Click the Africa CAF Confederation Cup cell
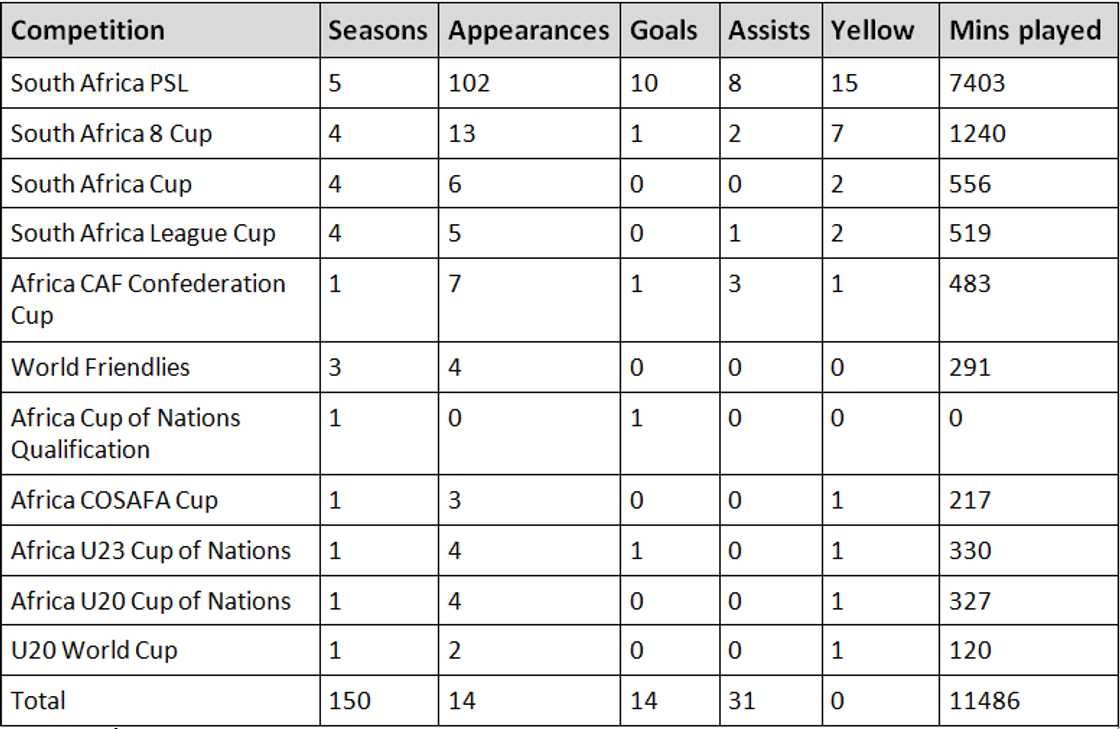Image resolution: width=1120 pixels, height=729 pixels. pyautogui.click(x=148, y=298)
